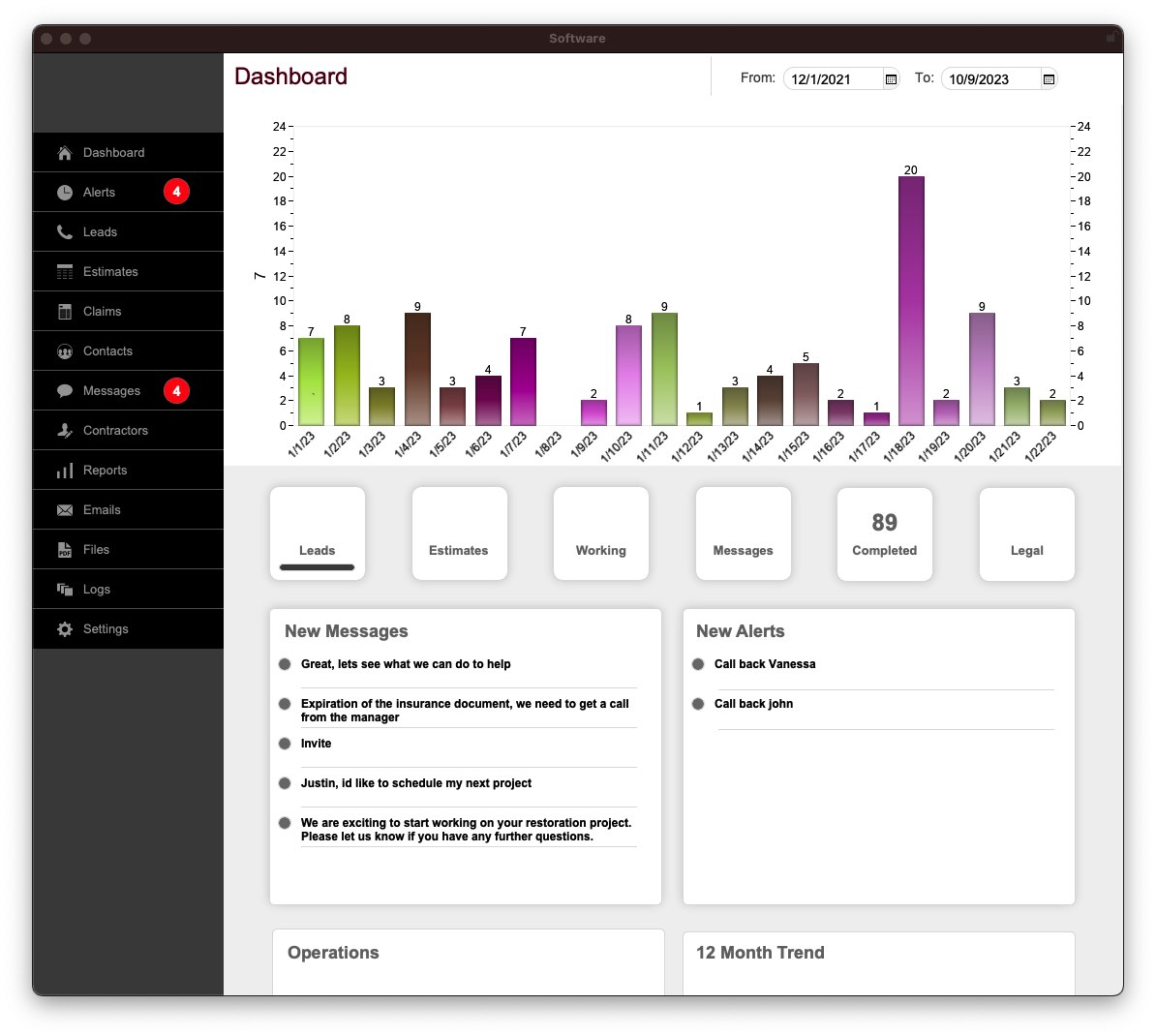Open the To date calendar picker
The width and height of the screenshot is (1156, 1036).
tap(1049, 79)
